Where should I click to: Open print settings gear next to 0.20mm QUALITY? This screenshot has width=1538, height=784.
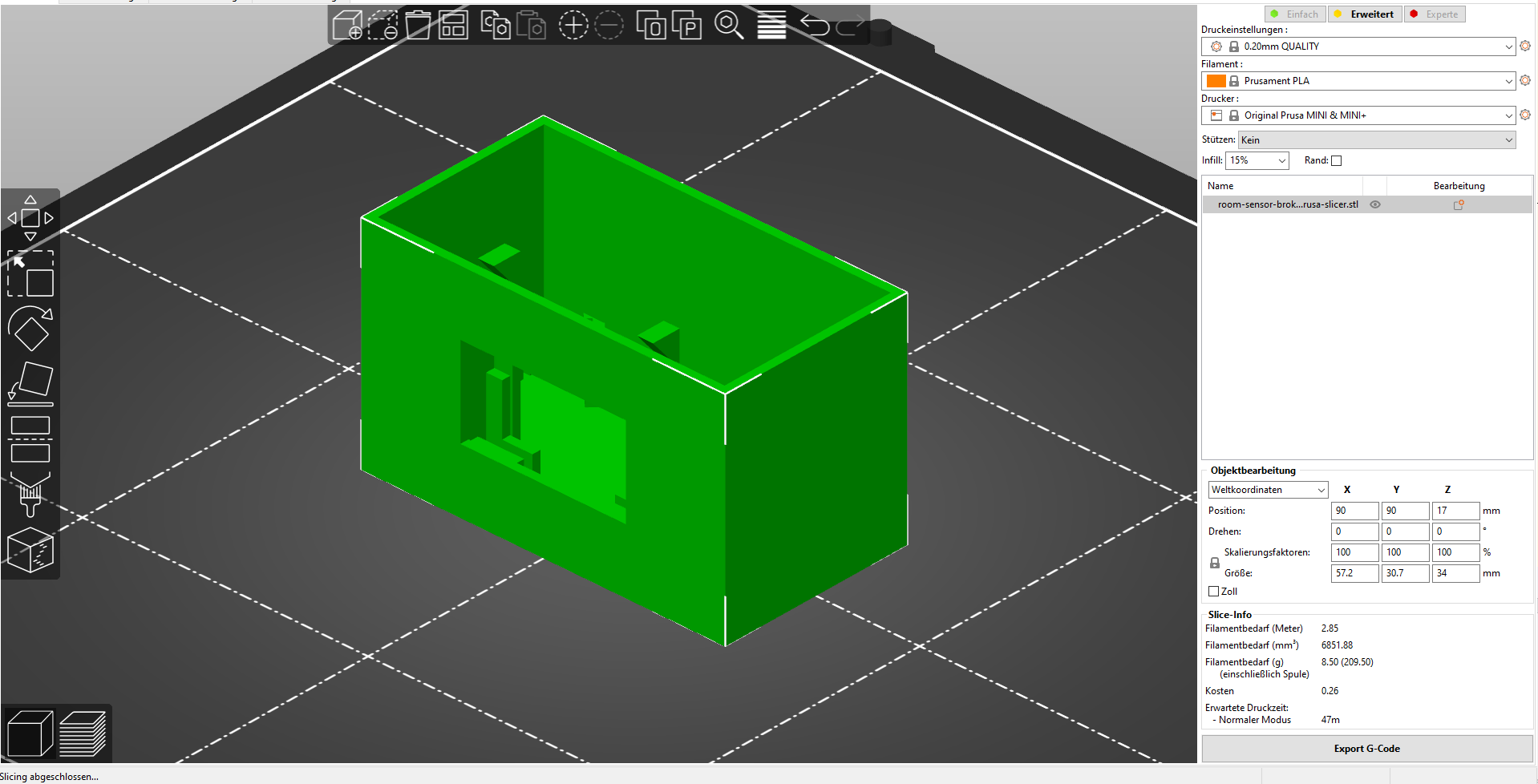pos(1525,46)
